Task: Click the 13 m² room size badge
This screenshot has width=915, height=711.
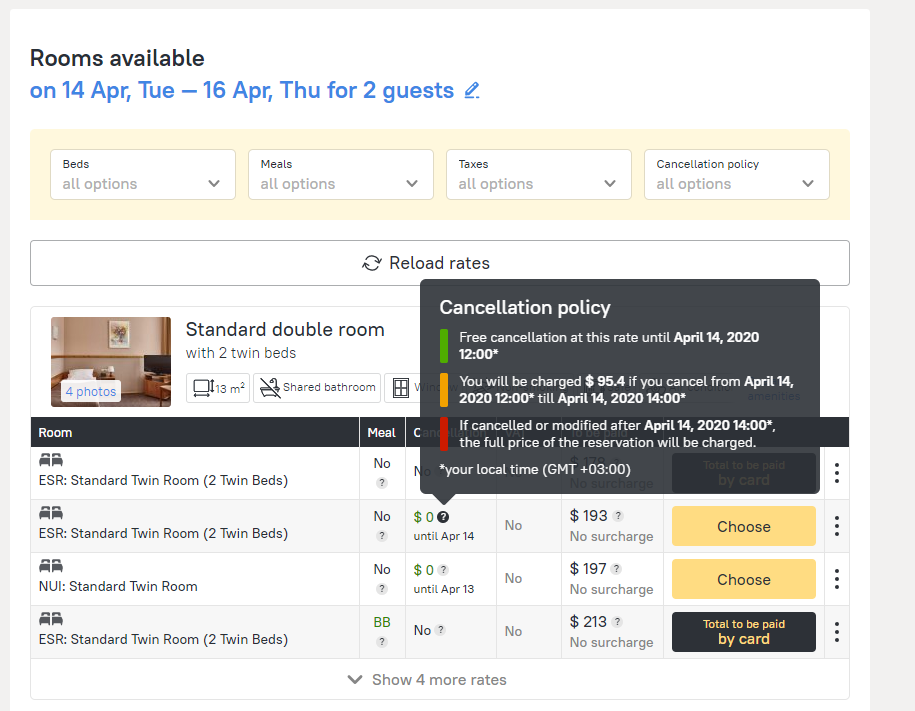Action: coord(218,387)
